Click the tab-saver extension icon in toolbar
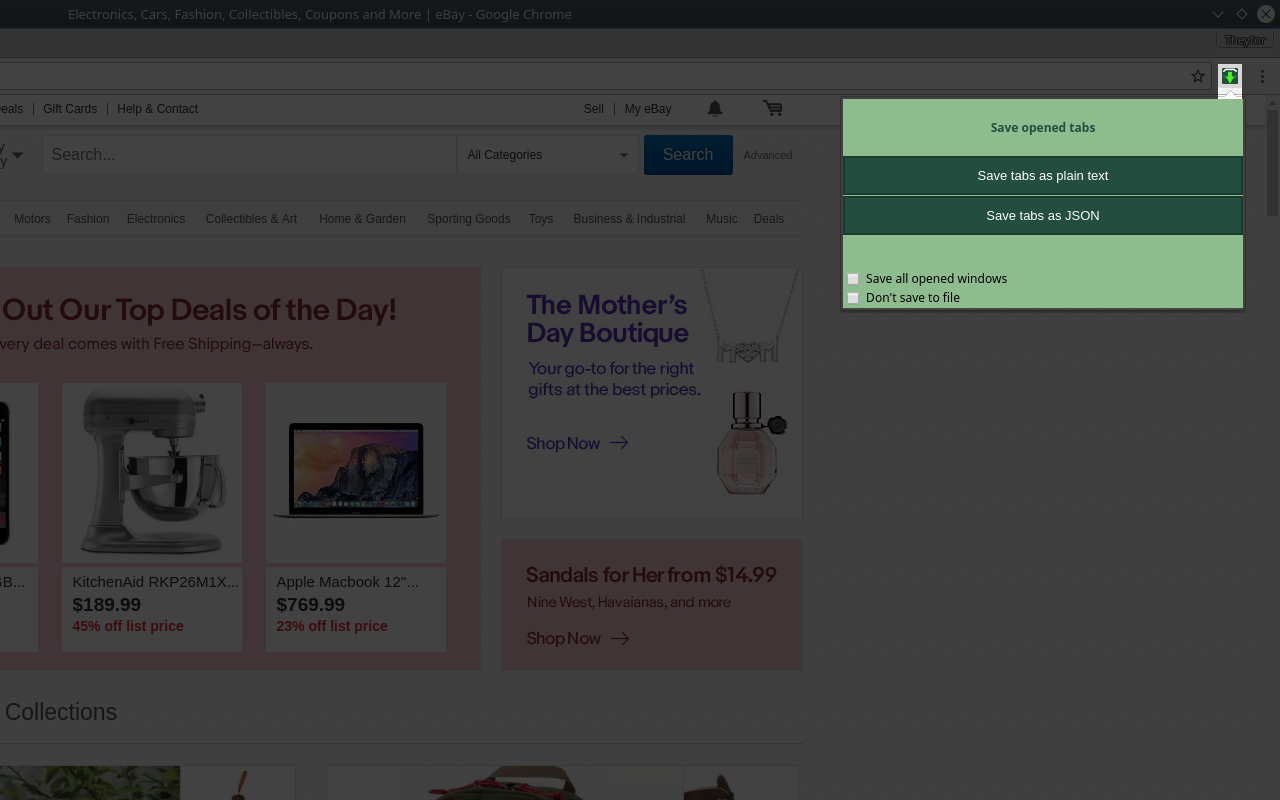The height and width of the screenshot is (800, 1280). [1230, 76]
